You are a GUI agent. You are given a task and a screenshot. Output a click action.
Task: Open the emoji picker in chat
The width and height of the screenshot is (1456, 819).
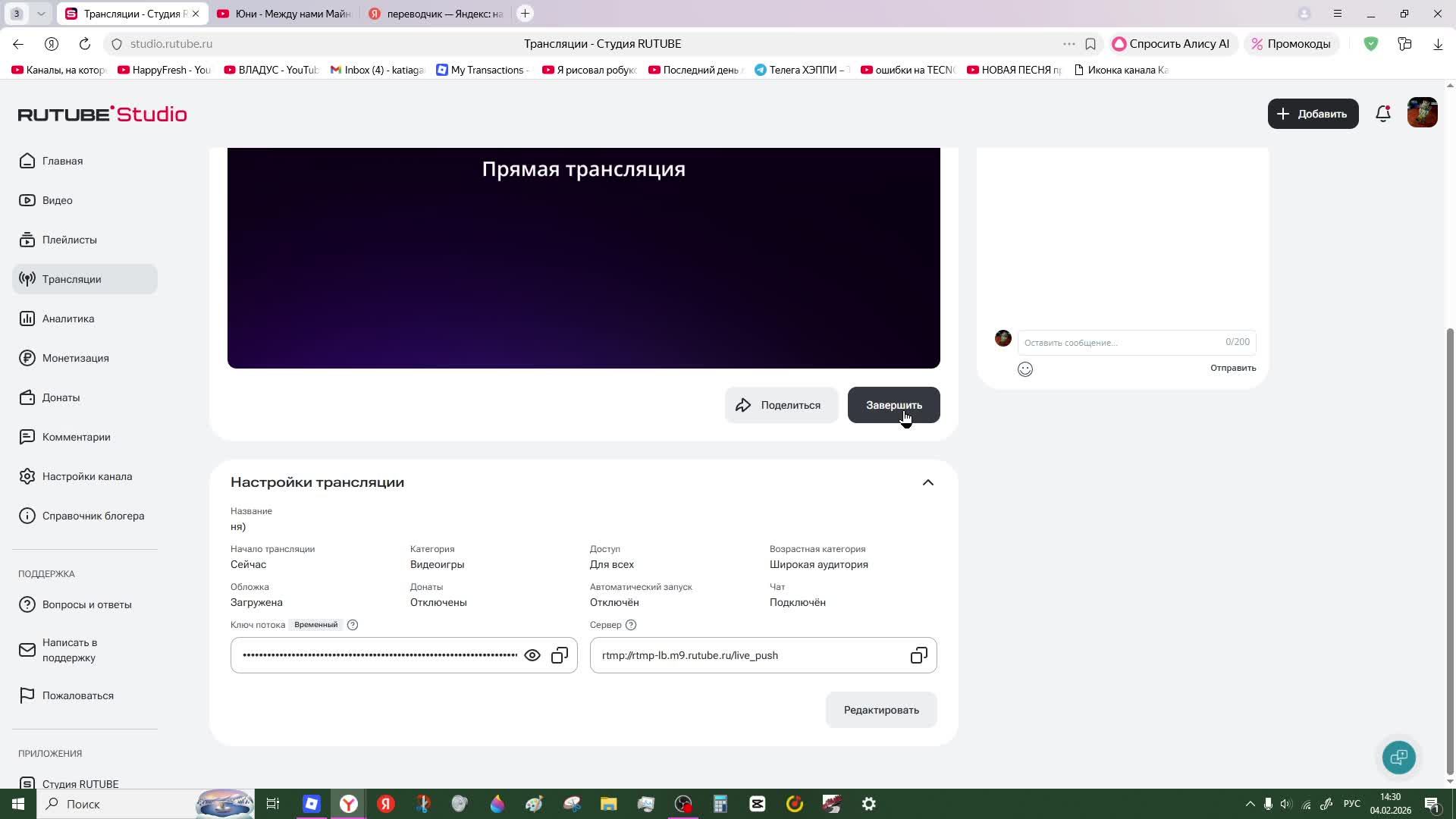[1025, 369]
